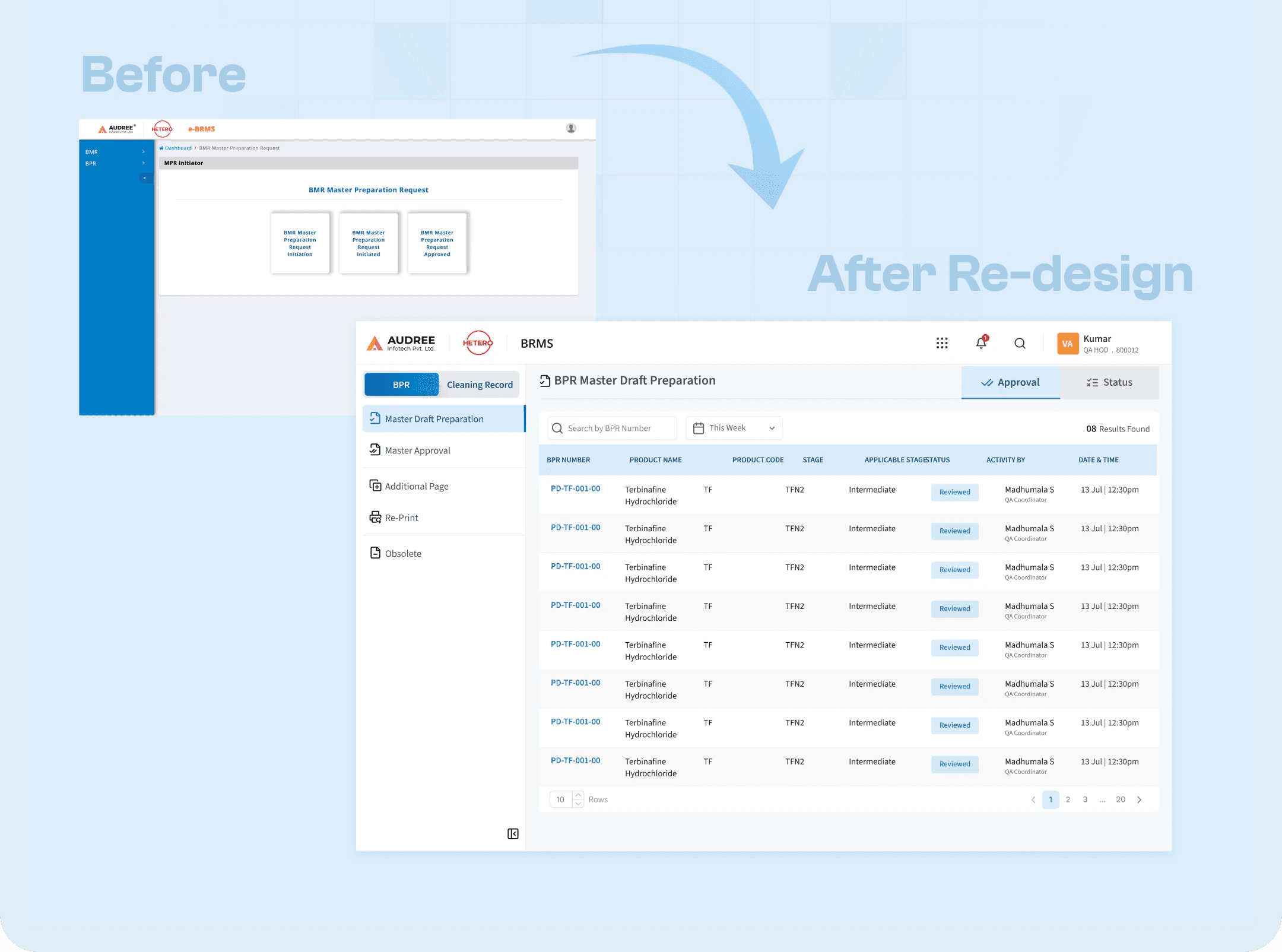Open BPR record PD-TF-001-00
The height and width of the screenshot is (952, 1282).
(575, 488)
